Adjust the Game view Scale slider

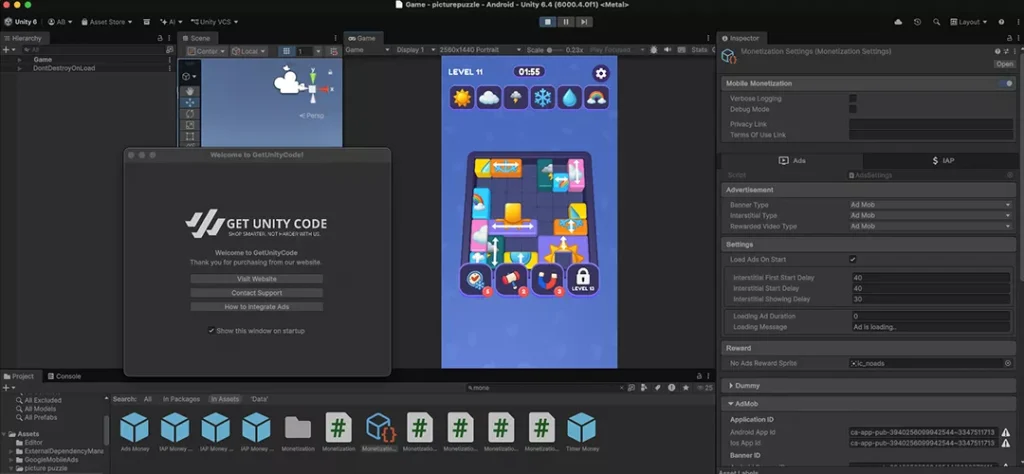click(555, 50)
